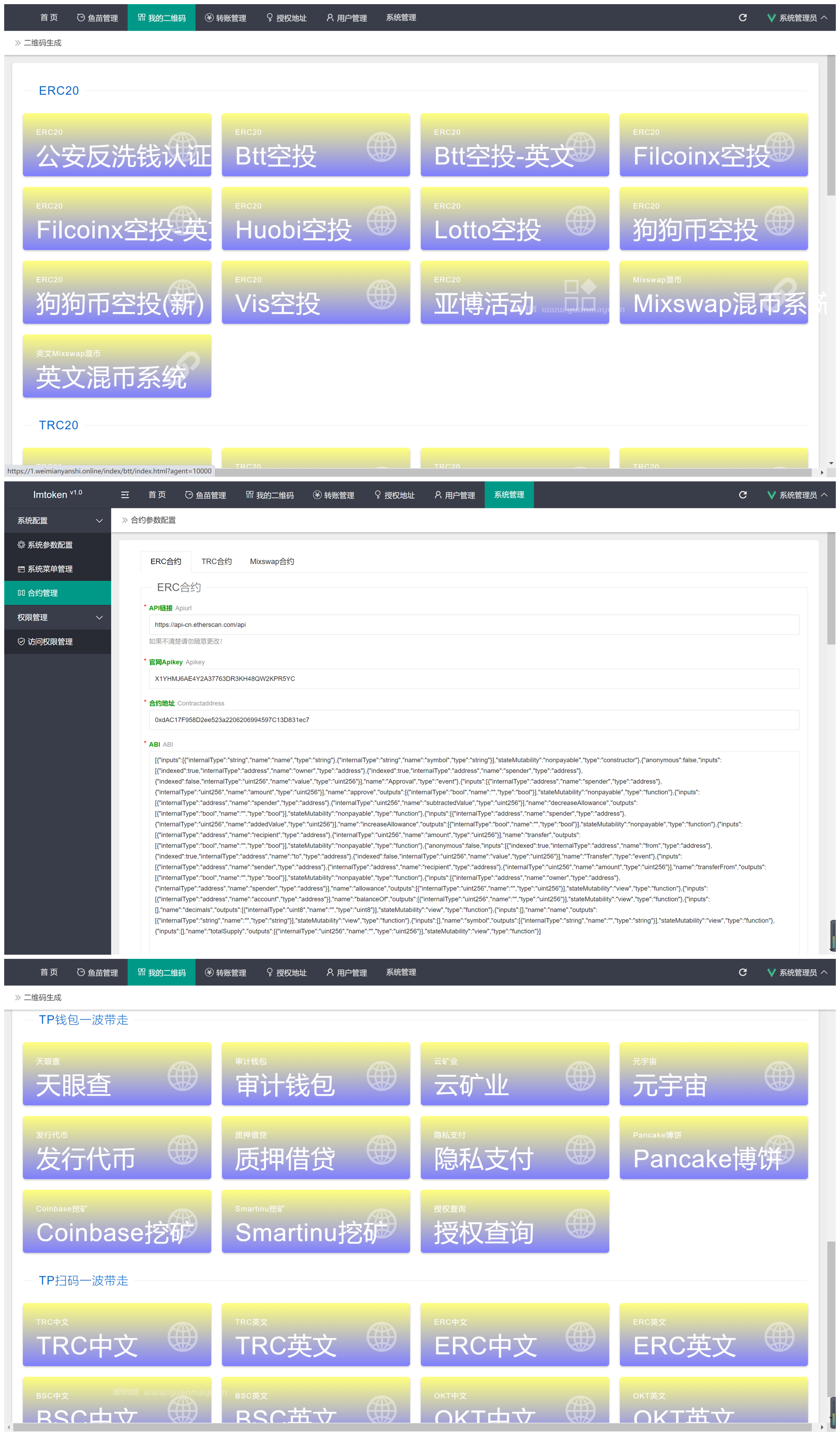Image resolution: width=840 pixels, height=1436 pixels.
Task: Click 首页 in the Imtoken header nav
Action: (x=157, y=495)
